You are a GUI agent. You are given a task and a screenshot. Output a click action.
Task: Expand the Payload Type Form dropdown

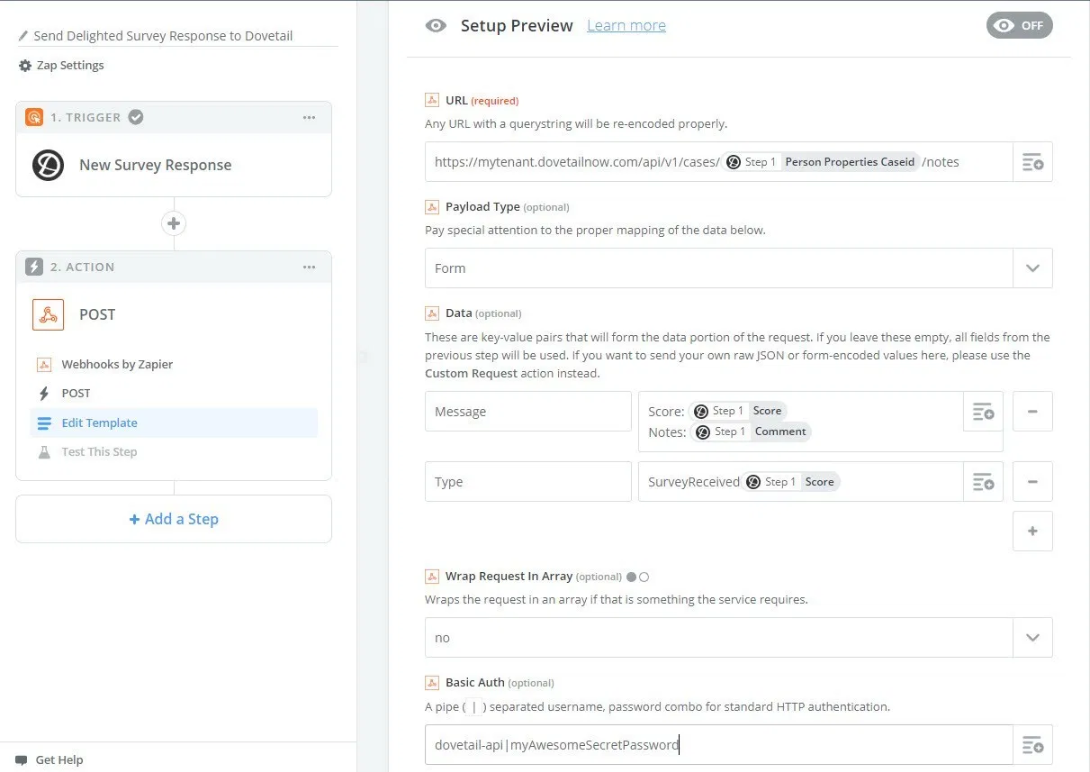(1032, 268)
